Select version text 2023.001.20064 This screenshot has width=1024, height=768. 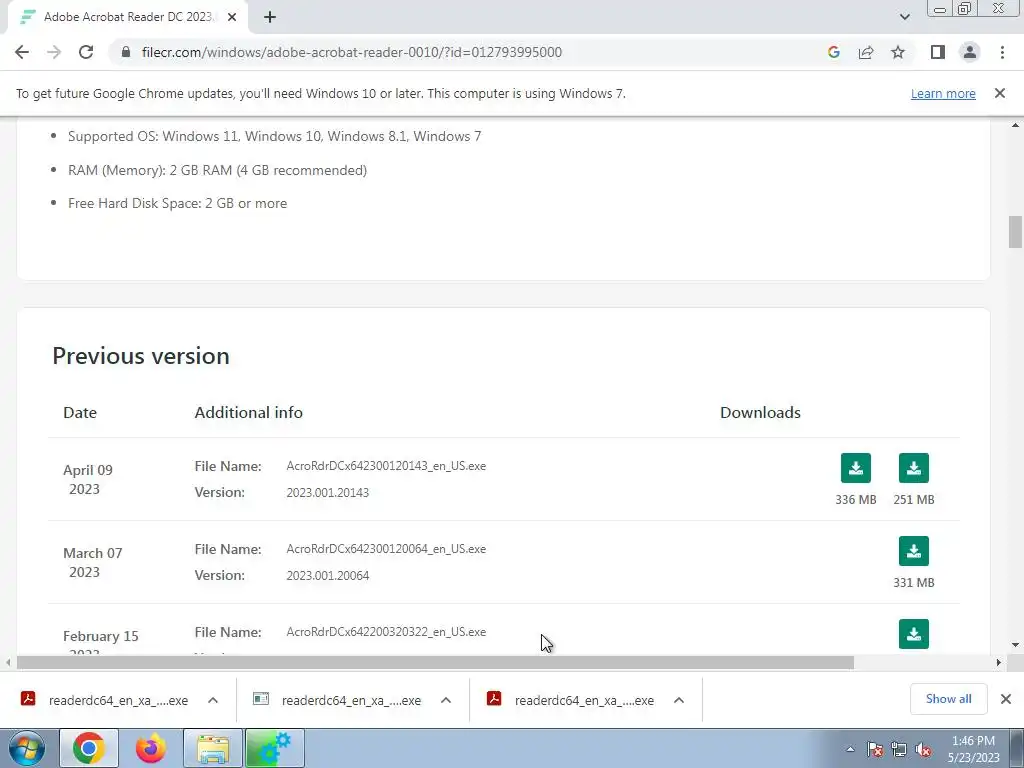[327, 575]
